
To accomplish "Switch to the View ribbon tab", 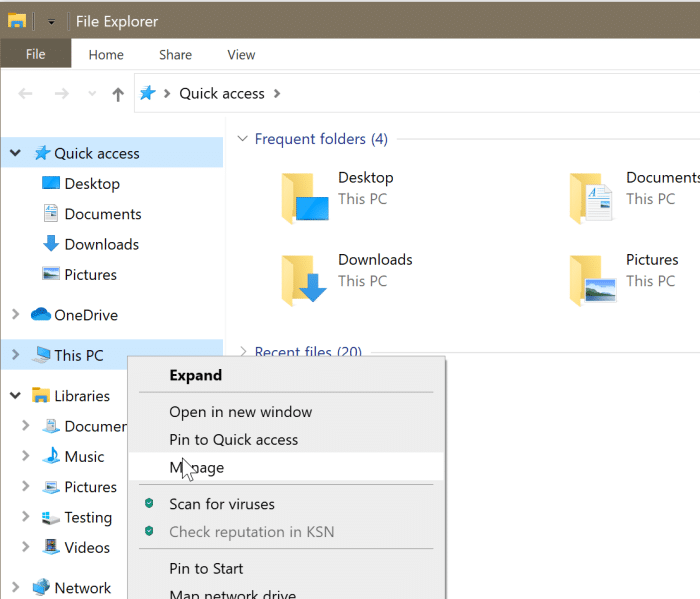I will 241,54.
